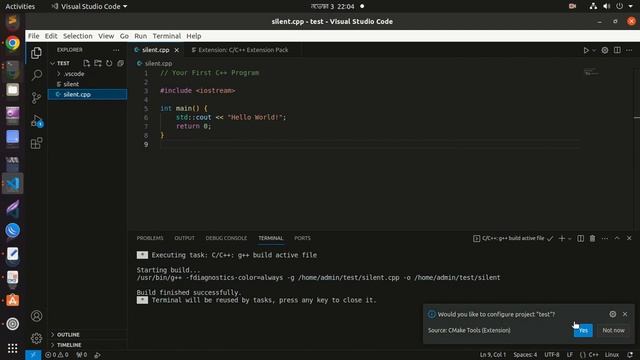Open Visual Studio Code app menu in top bar
Viewport: 640px width, 360px height.
point(89,7)
